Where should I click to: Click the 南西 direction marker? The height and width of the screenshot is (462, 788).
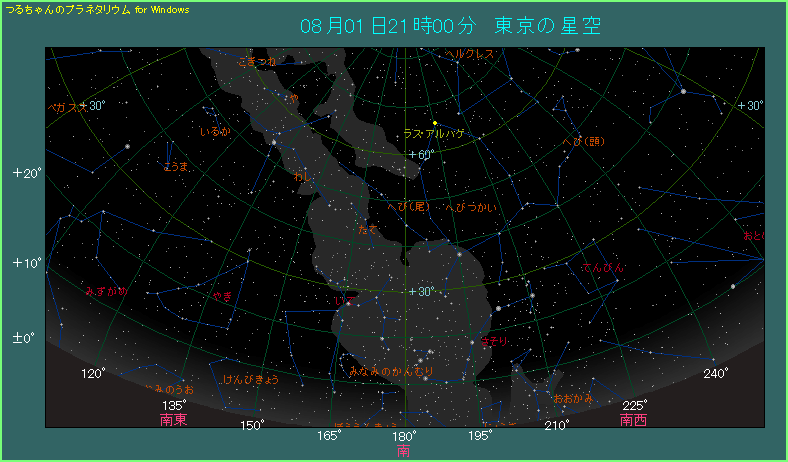[633, 420]
